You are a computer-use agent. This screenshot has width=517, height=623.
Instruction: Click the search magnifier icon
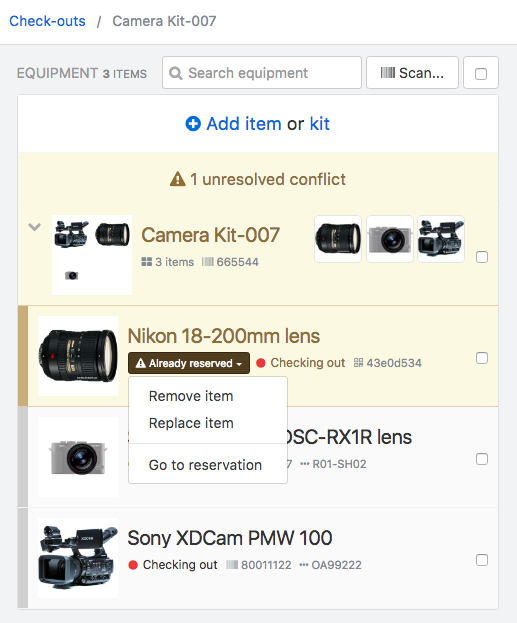tap(176, 73)
